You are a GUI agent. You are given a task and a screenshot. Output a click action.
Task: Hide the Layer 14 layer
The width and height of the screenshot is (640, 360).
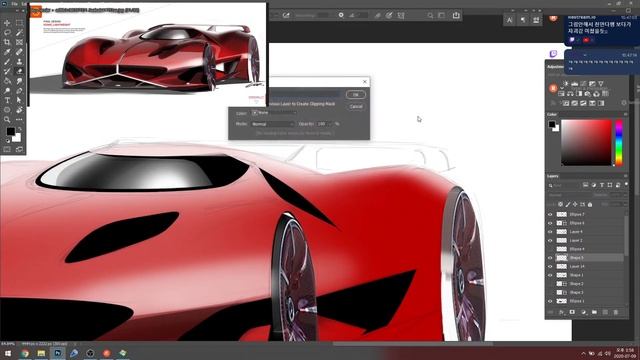[x=550, y=267]
